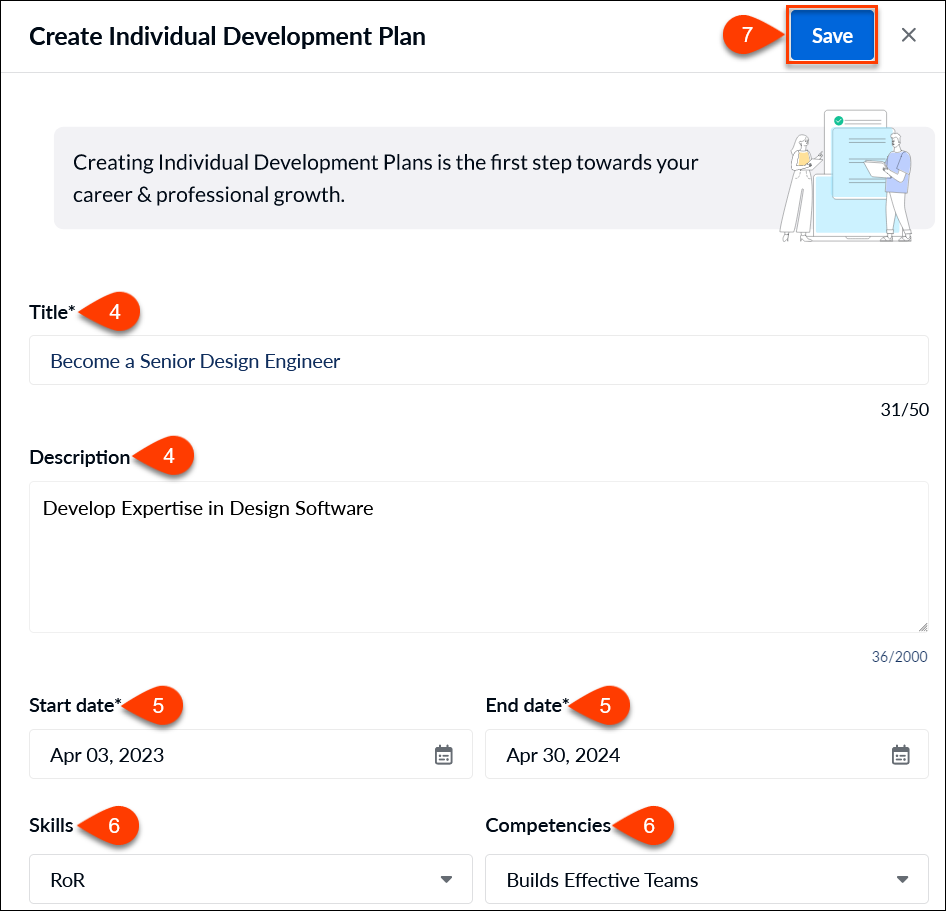Click the resize grip on the Description box
Screen dimensions: 946x911
point(922,625)
